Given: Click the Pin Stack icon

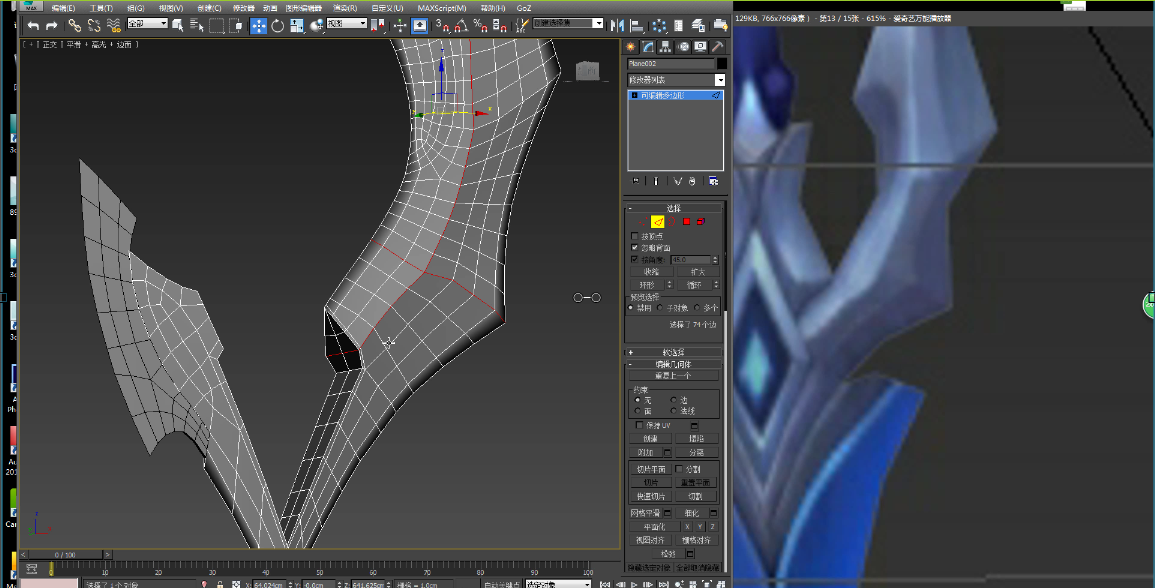Looking at the screenshot, I should 636,181.
